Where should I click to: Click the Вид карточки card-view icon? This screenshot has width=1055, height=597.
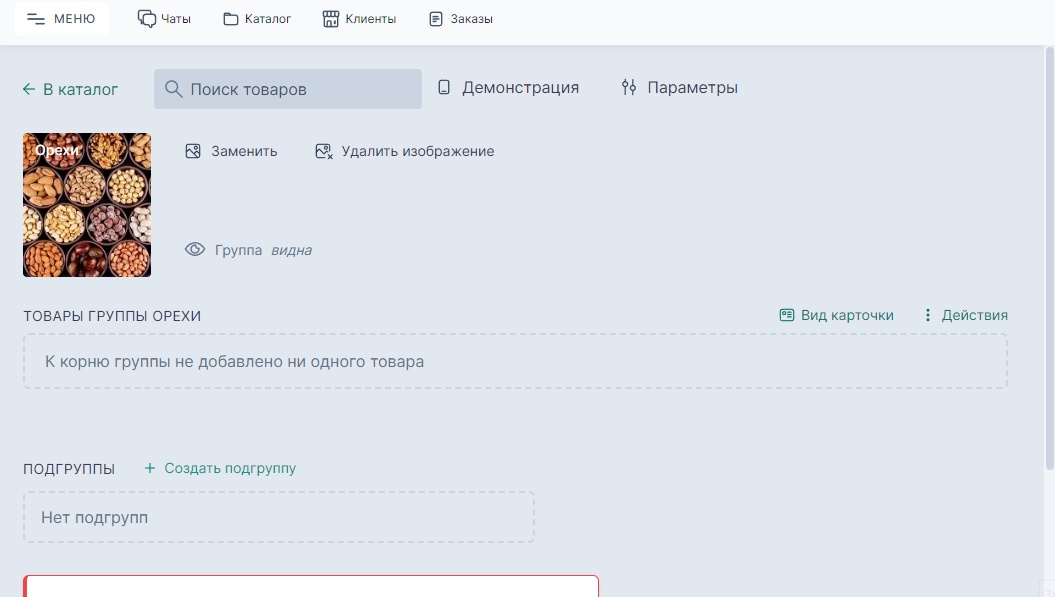click(x=786, y=314)
